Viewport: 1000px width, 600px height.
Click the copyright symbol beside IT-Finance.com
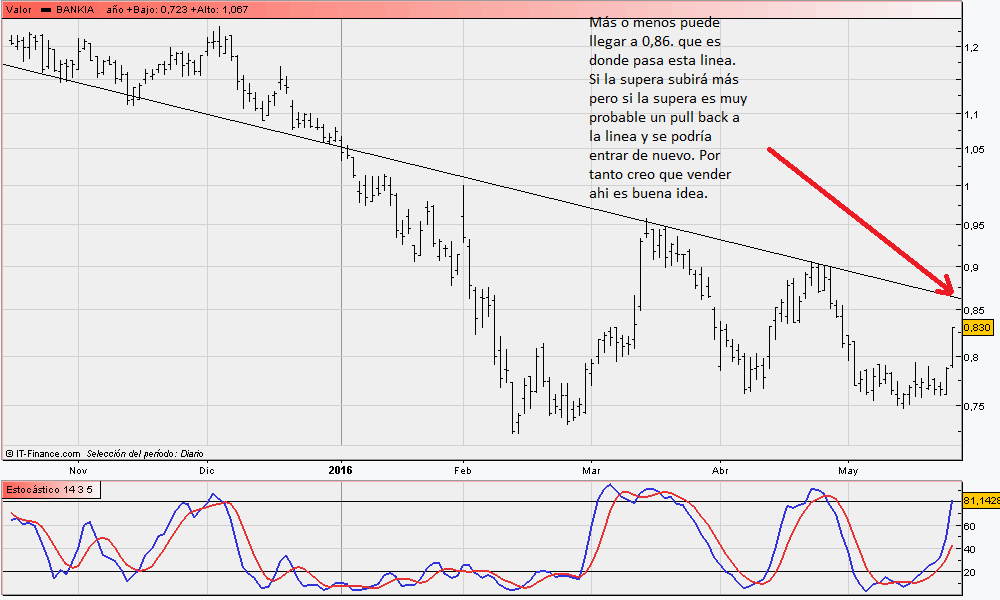point(9,453)
